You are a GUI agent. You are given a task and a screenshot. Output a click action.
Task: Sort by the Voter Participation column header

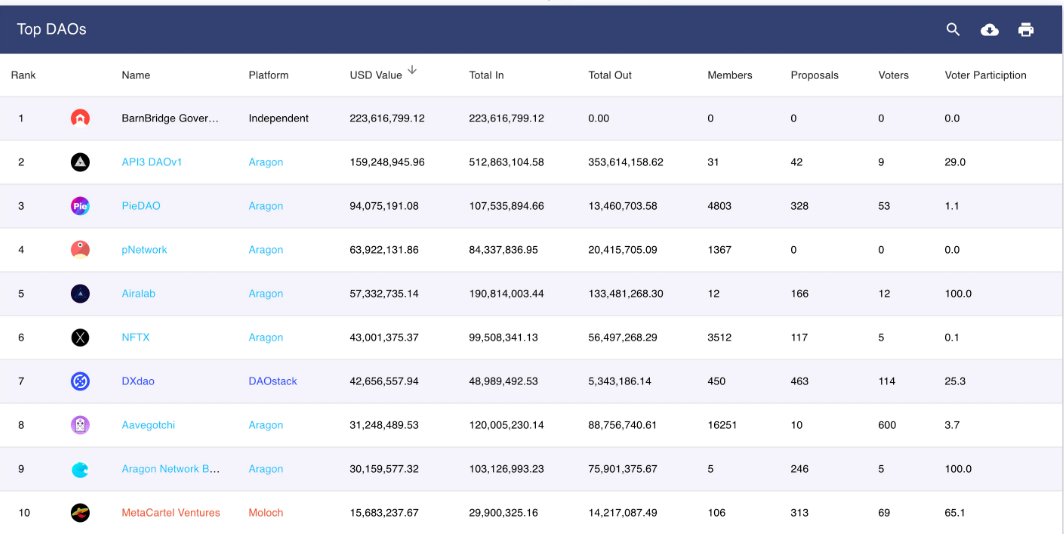985,75
